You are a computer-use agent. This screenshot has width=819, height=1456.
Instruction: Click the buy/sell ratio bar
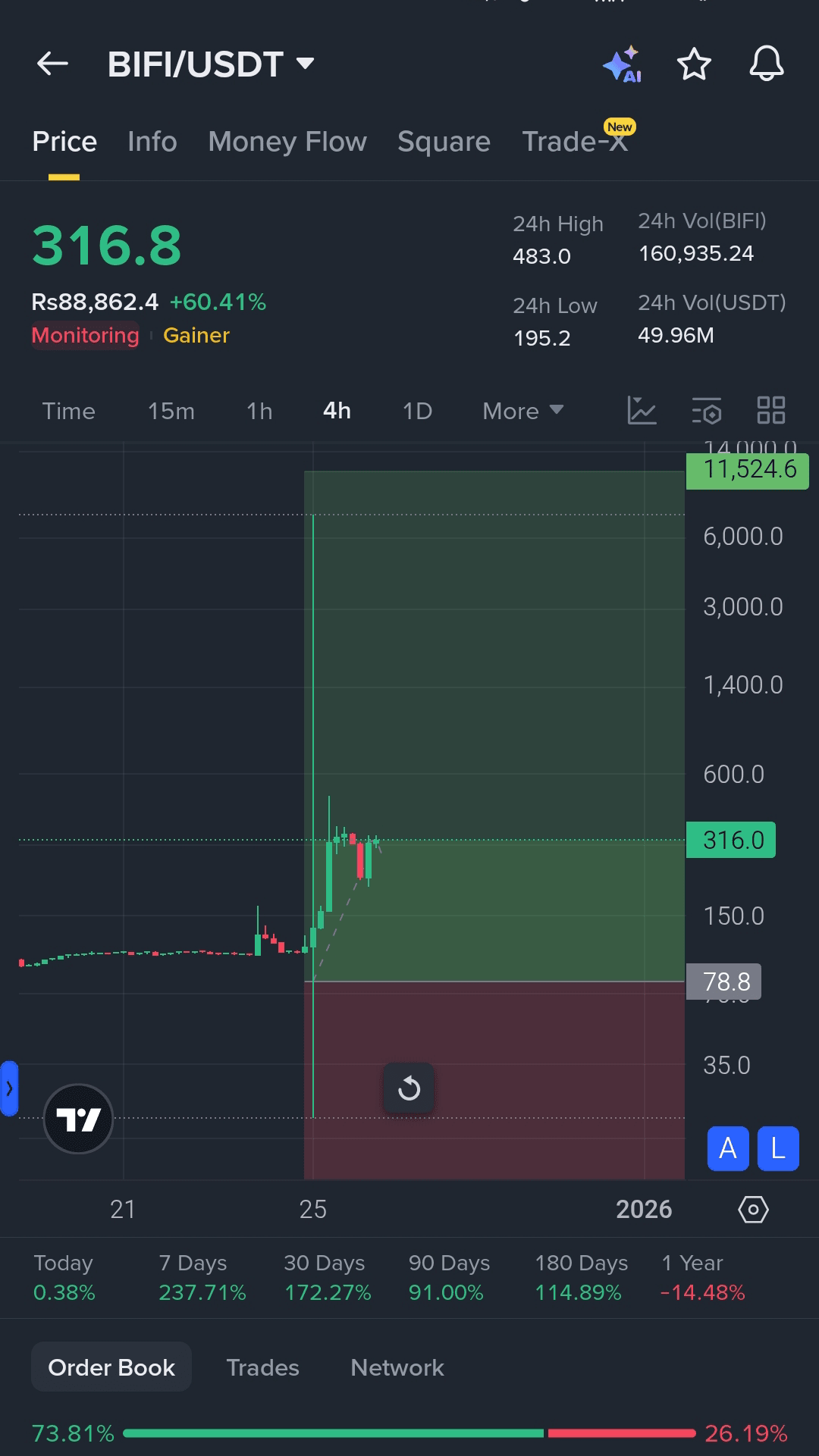[409, 1433]
